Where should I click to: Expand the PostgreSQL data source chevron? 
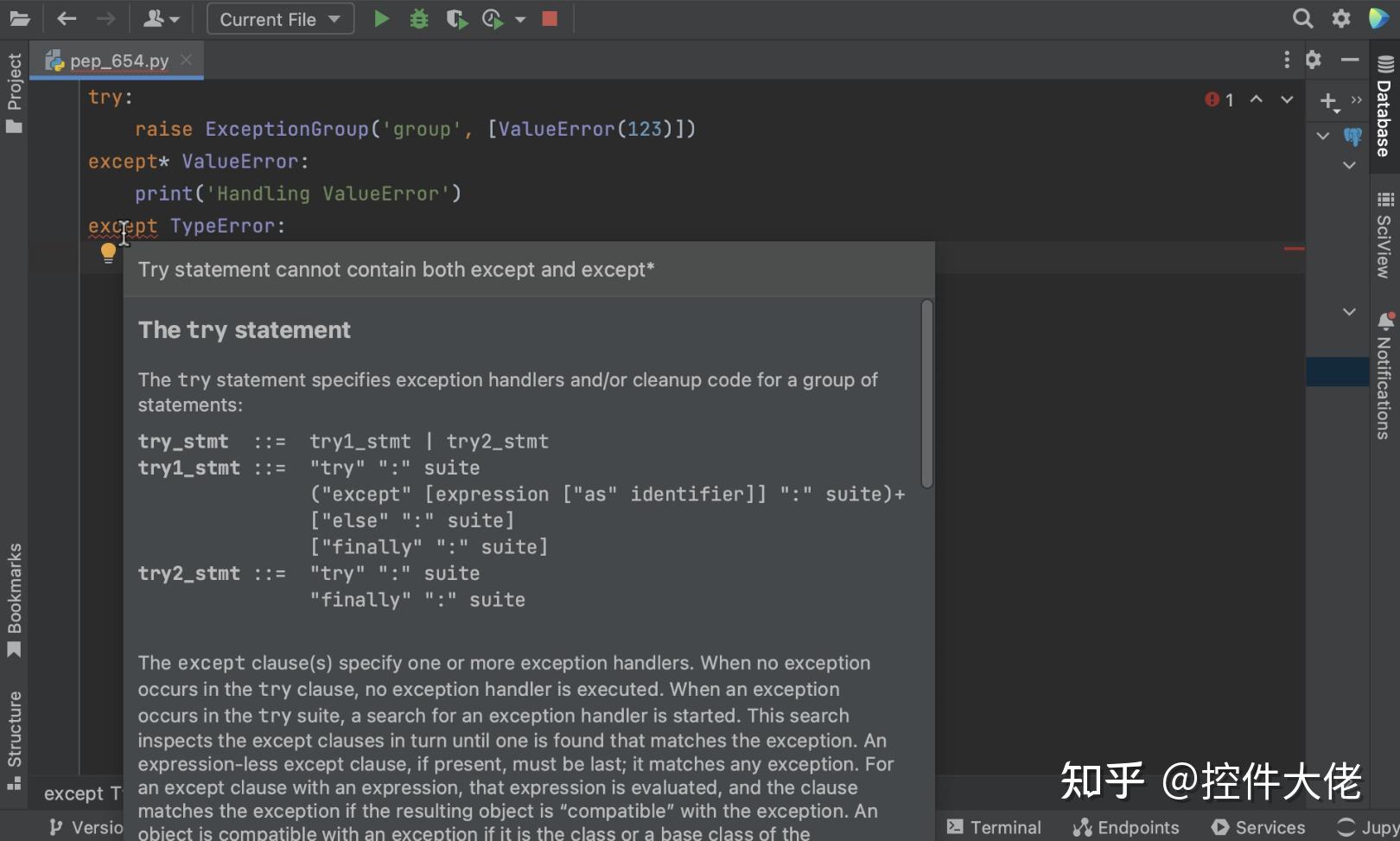coord(1322,137)
